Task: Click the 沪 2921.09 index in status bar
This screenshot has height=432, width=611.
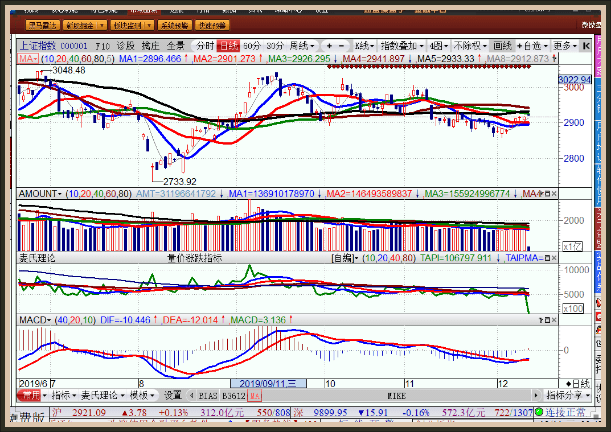Action: coord(79,412)
